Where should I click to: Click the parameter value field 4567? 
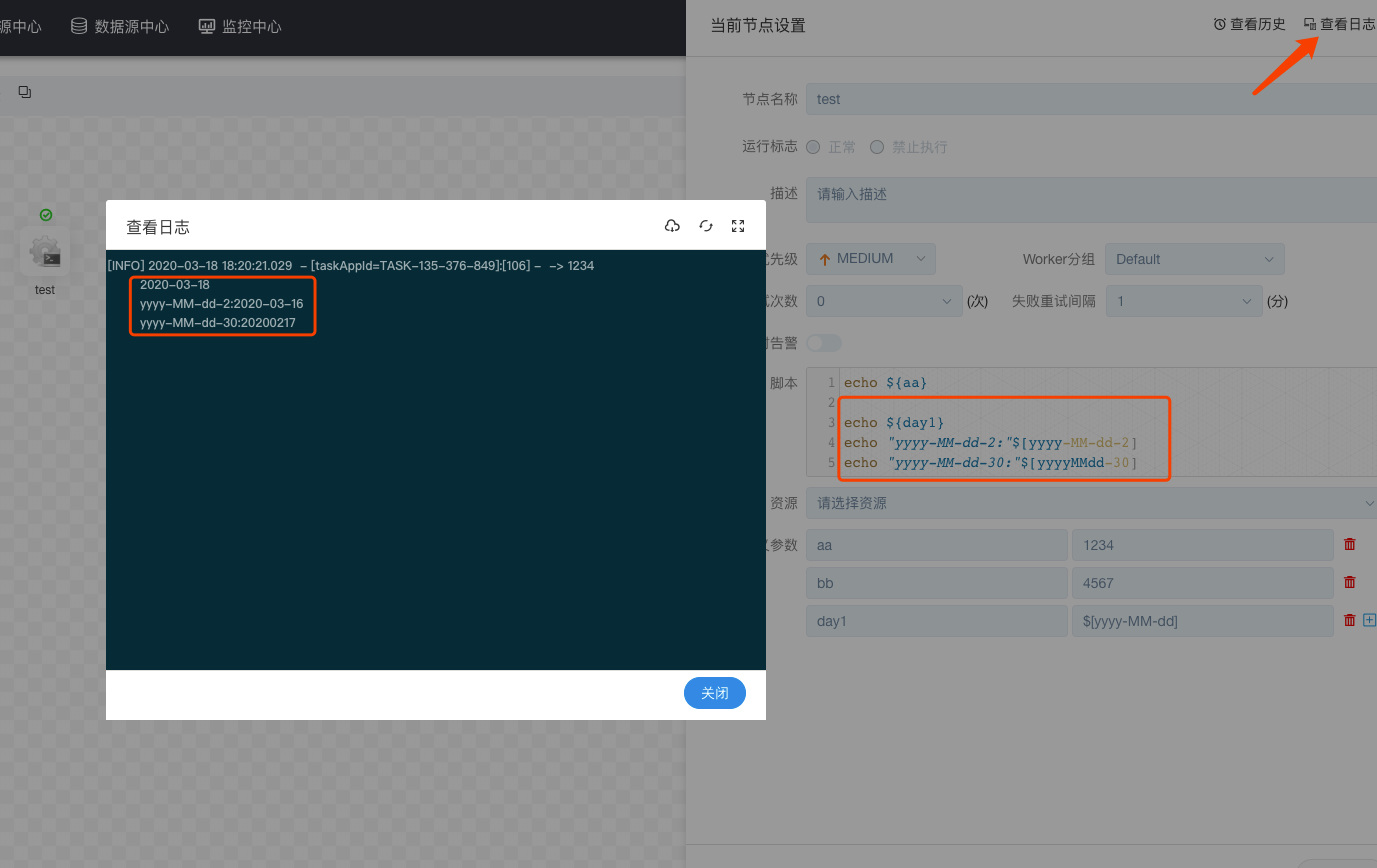[1203, 583]
